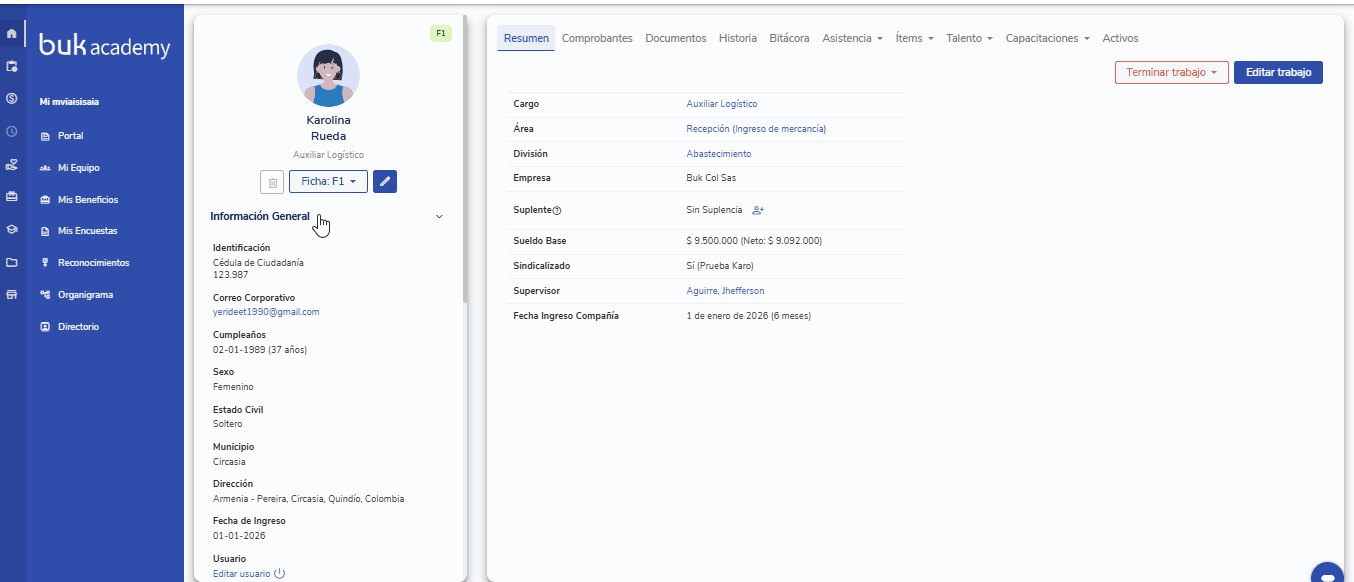Open the dollar-sign payroll icon
Viewport: 1354px width, 582px height.
tap(12, 98)
